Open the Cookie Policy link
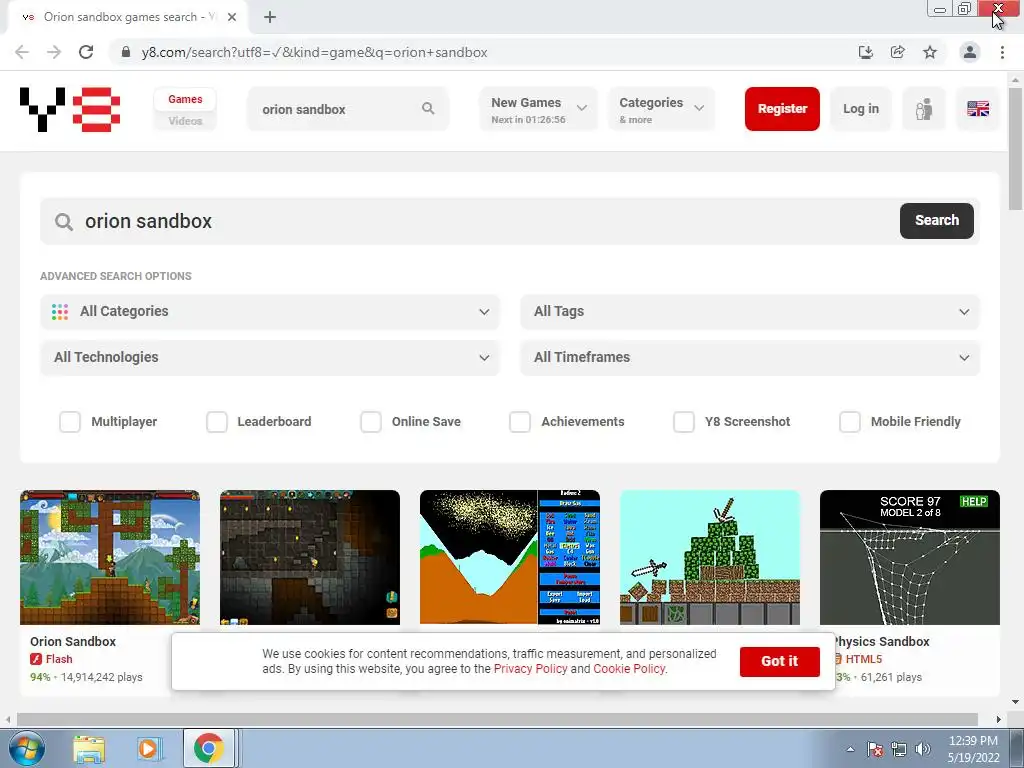Image resolution: width=1024 pixels, height=768 pixels. 629,669
